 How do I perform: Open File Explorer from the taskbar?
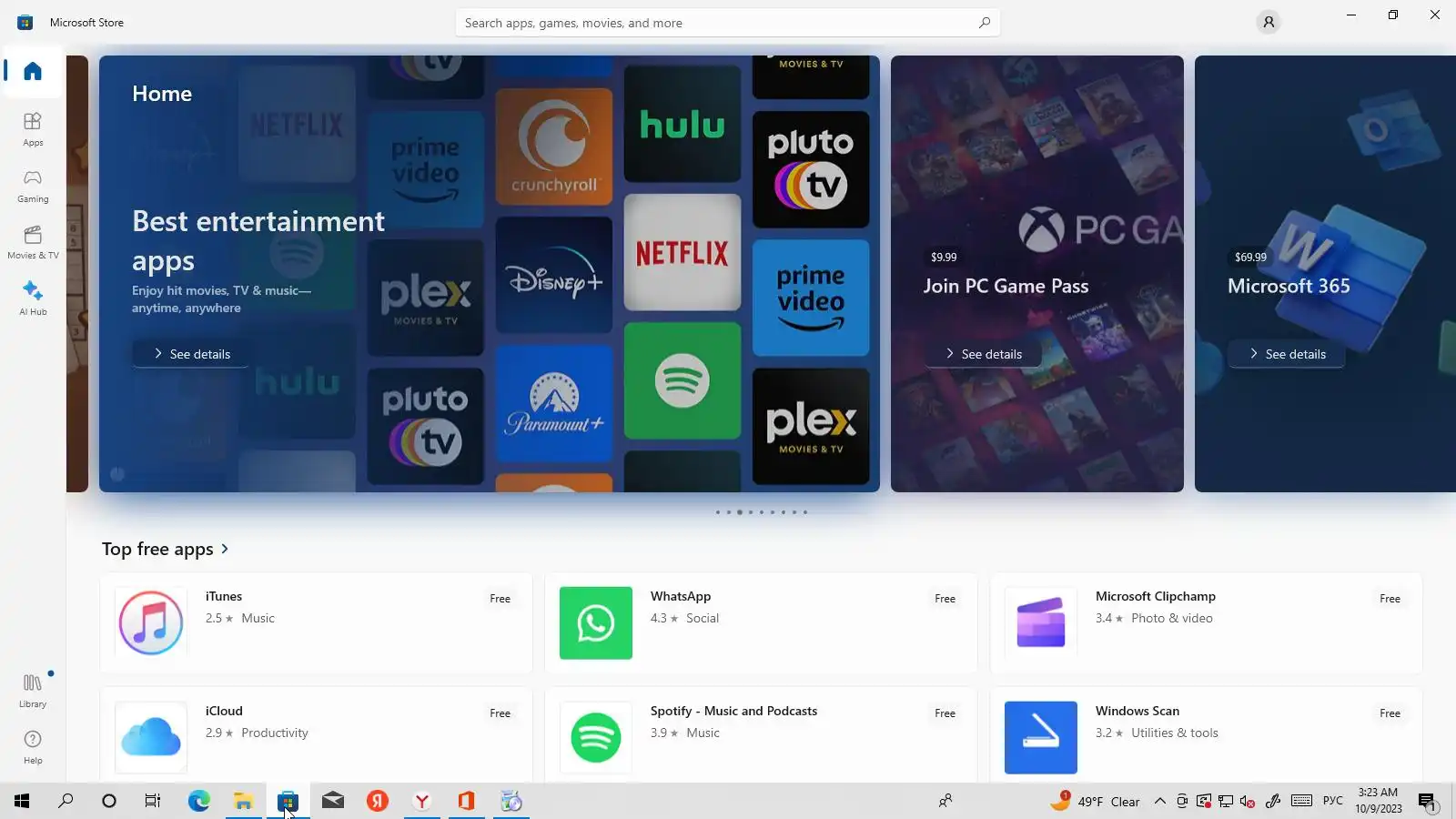click(243, 801)
